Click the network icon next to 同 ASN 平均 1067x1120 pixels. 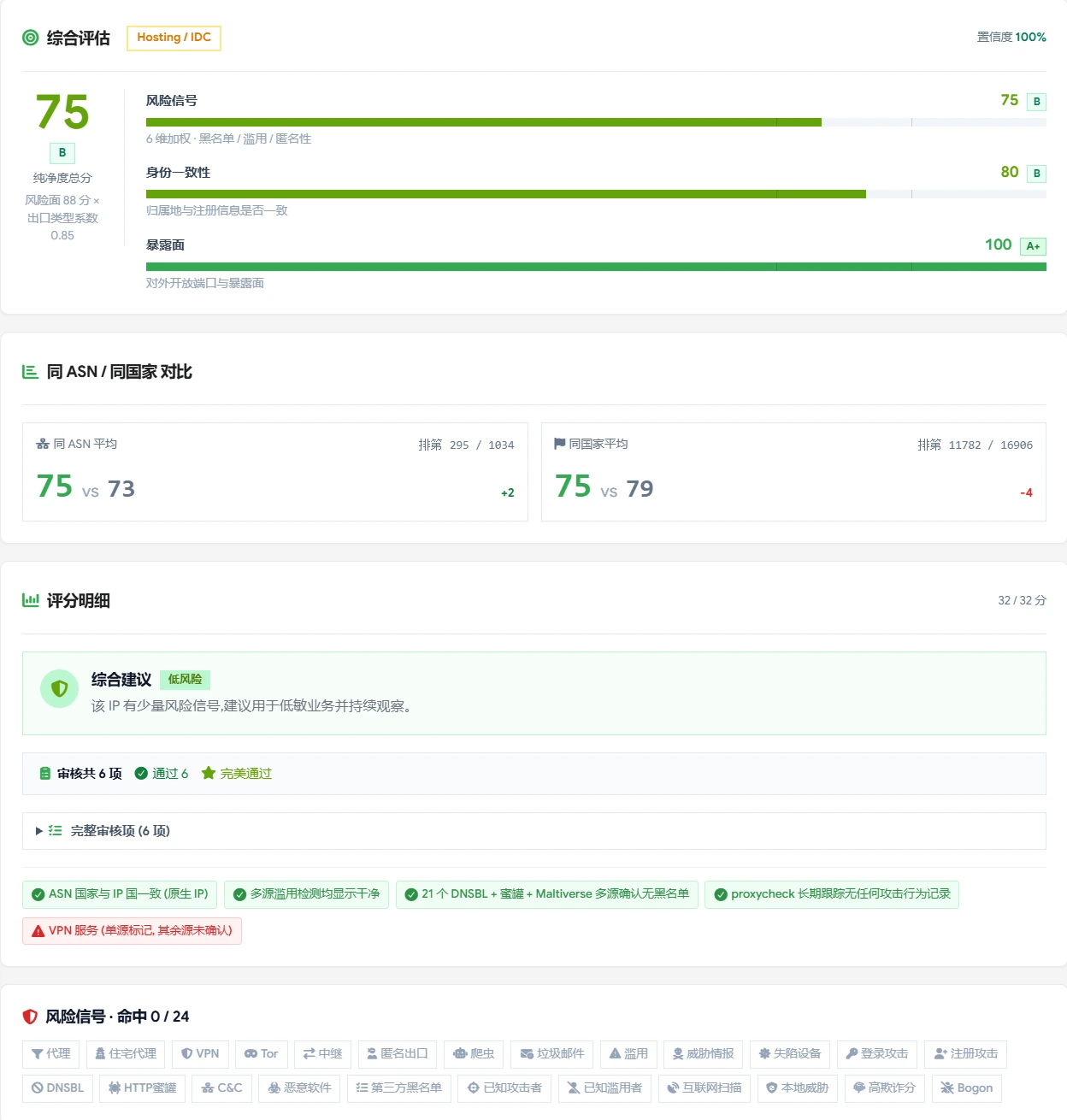pos(43,444)
